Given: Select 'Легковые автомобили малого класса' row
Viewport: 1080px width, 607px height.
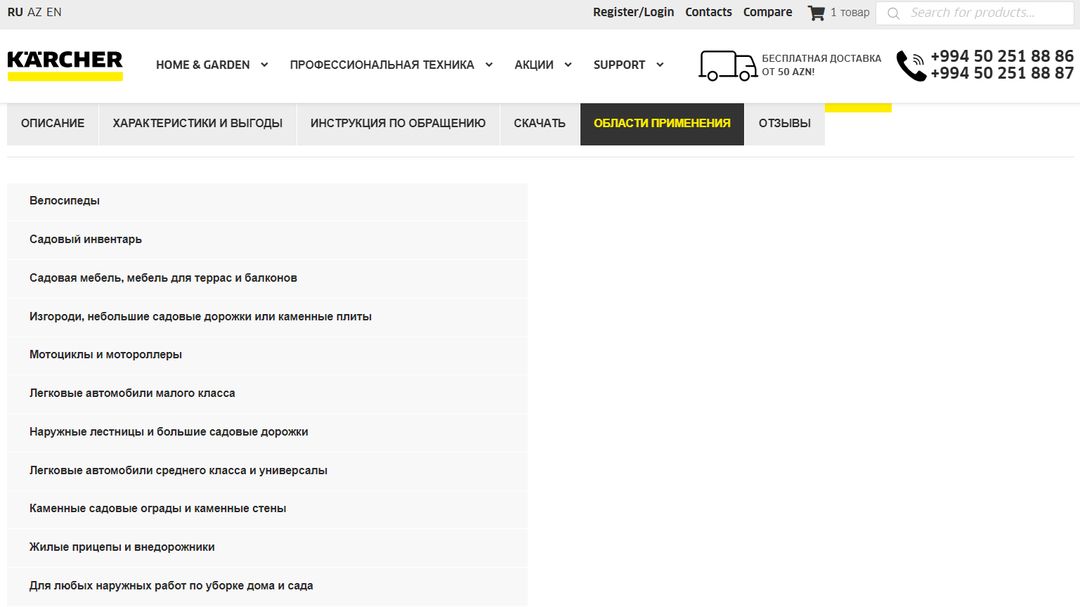Looking at the screenshot, I should [267, 393].
